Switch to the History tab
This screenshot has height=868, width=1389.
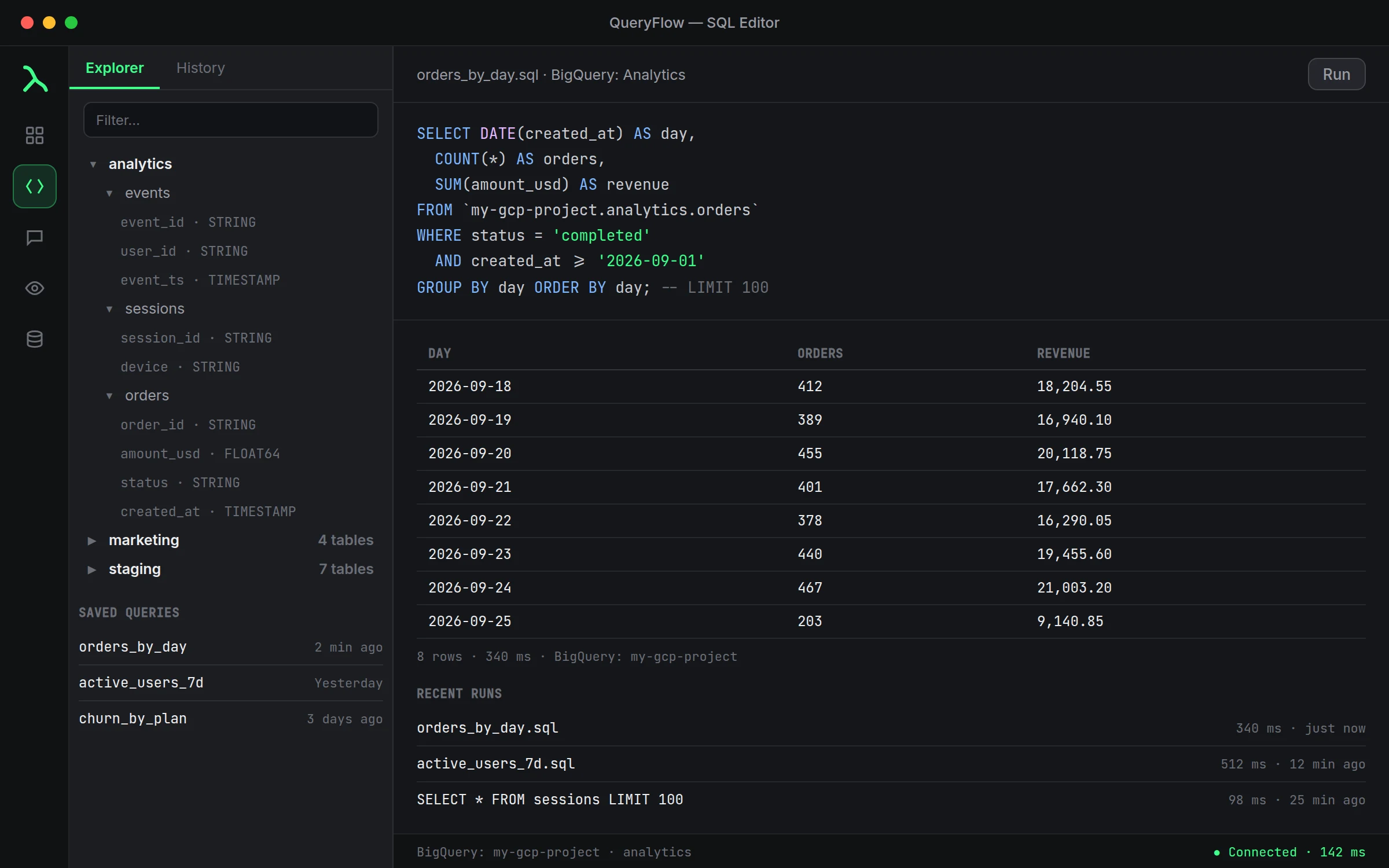coord(200,68)
